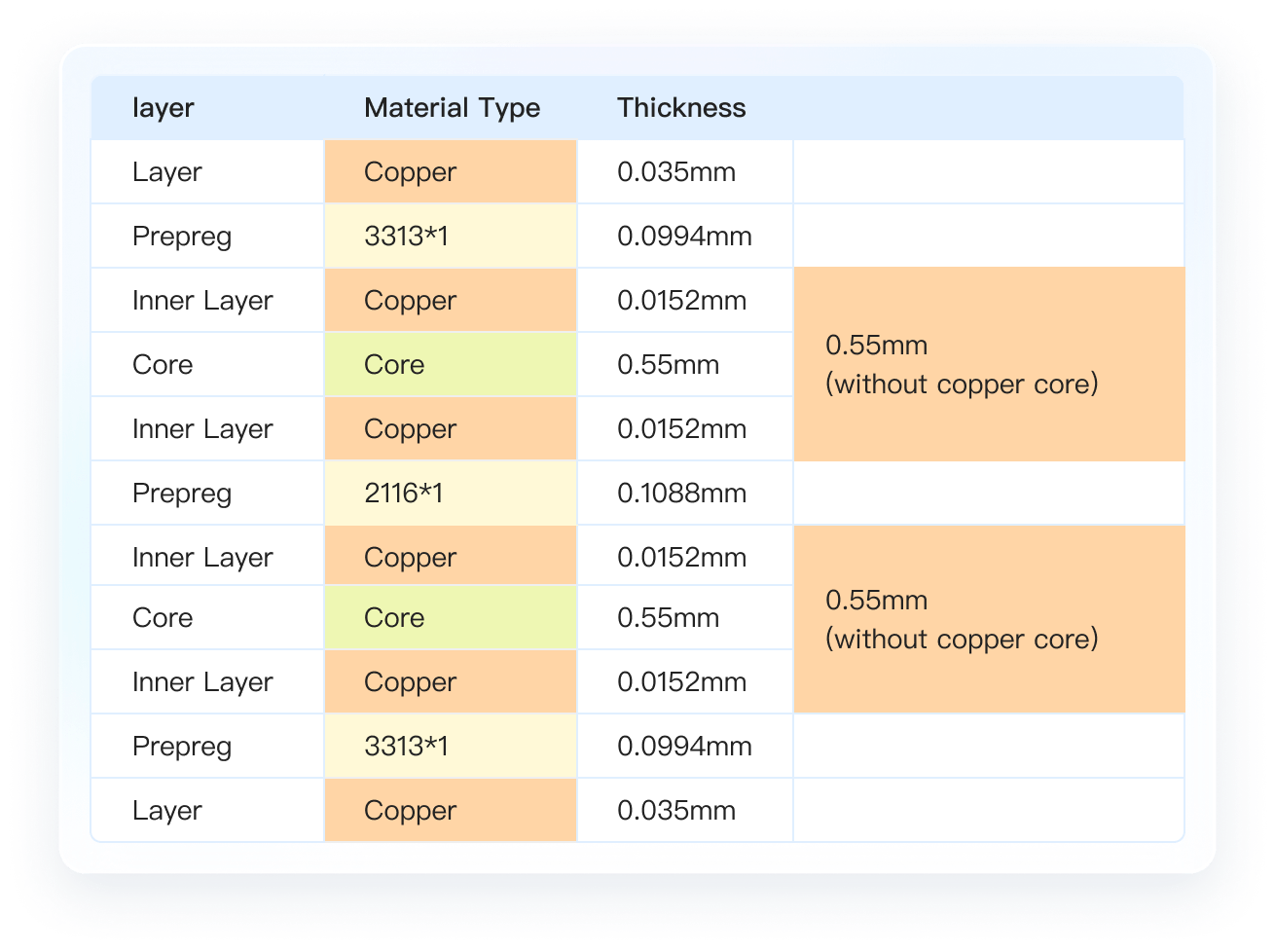Click the 0.1088mm thickness cell
This screenshot has width=1275, height=952.
tap(681, 494)
